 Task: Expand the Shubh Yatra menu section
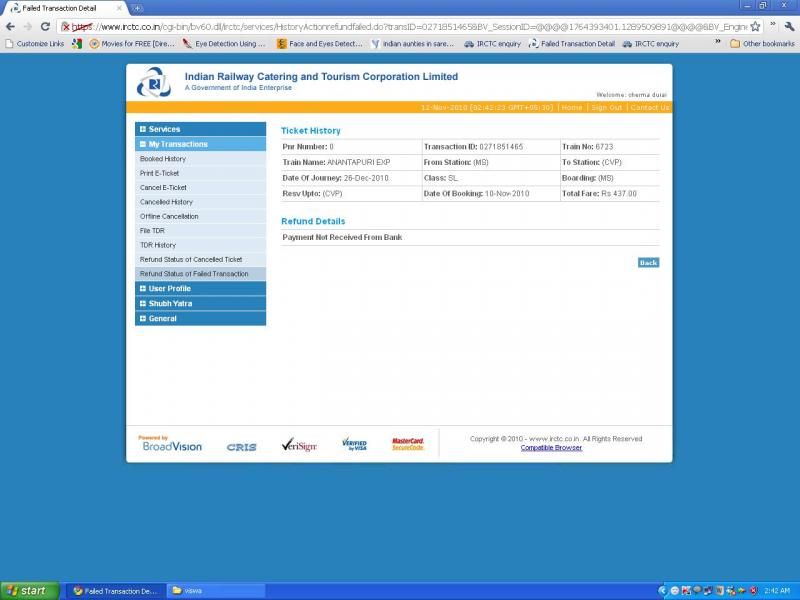[x=201, y=304]
